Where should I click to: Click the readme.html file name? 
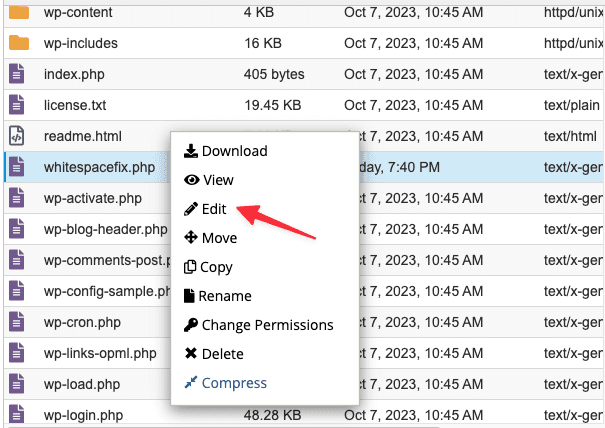pyautogui.click(x=83, y=136)
